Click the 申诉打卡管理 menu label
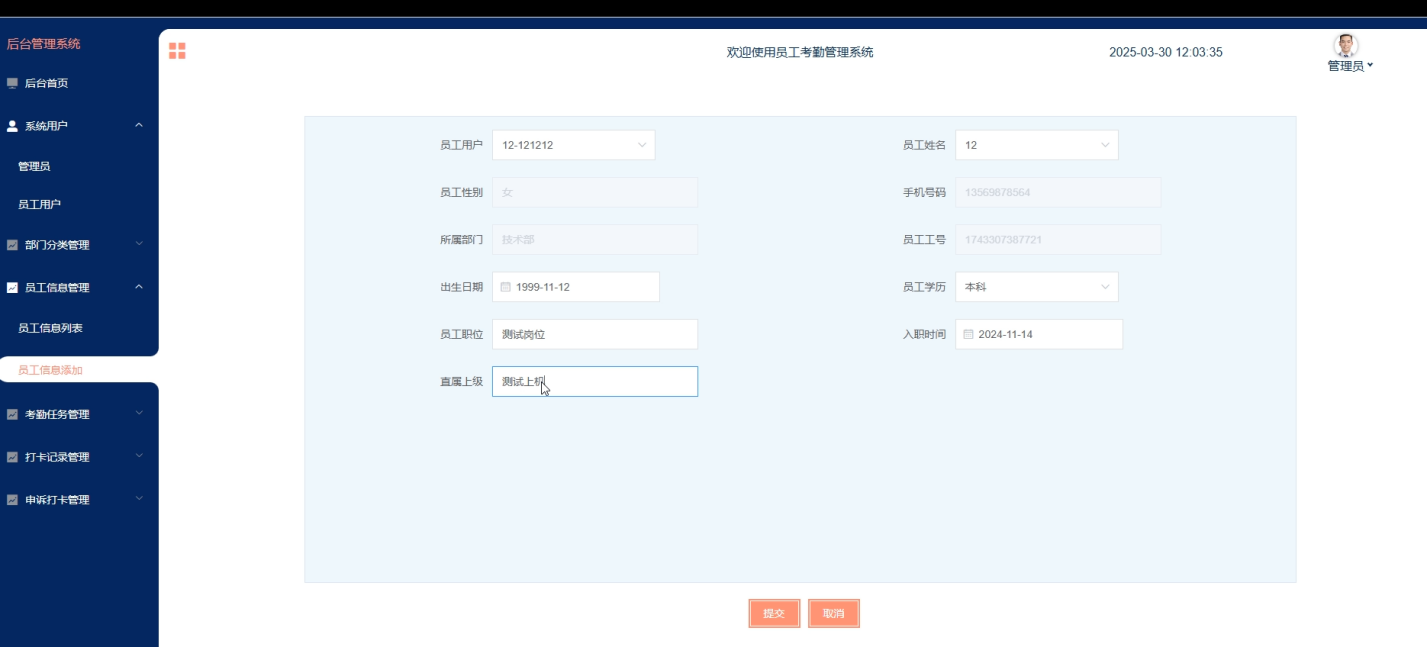1427x647 pixels. (57, 500)
